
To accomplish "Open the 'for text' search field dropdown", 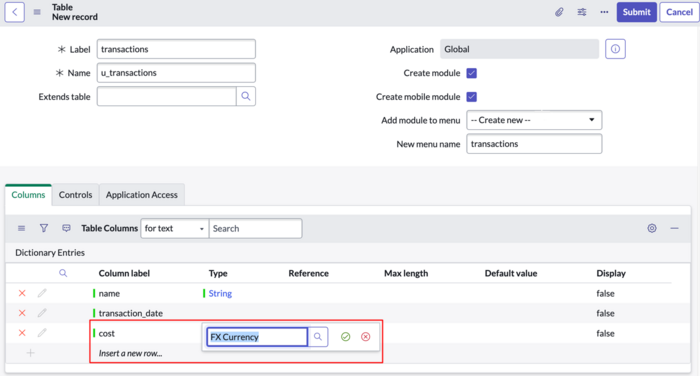I will coord(175,228).
